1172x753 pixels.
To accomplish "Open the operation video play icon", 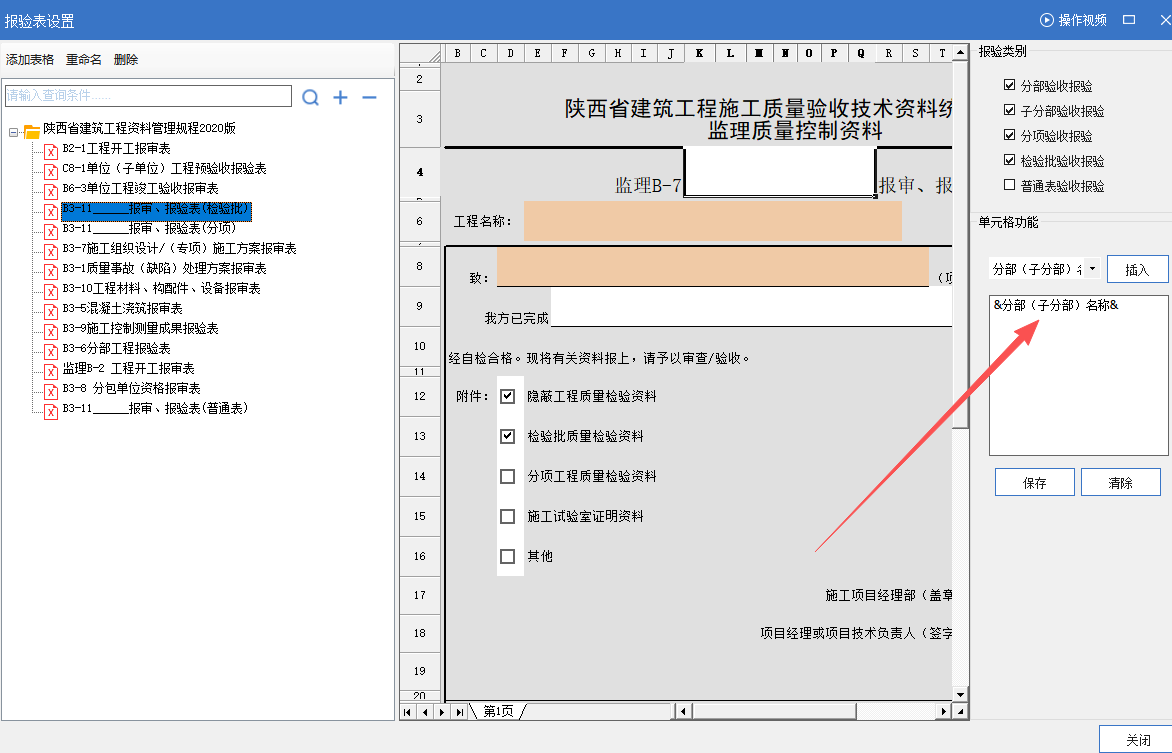I will (x=1047, y=20).
